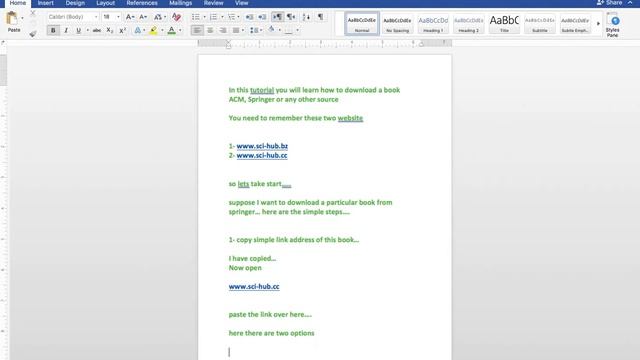The image size is (640, 360).
Task: Set right-to-left text direction
Action: [291, 17]
